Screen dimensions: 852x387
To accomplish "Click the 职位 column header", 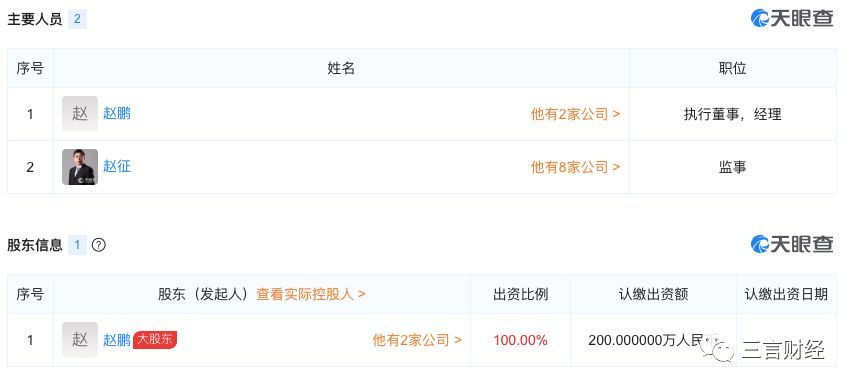I will click(x=732, y=68).
